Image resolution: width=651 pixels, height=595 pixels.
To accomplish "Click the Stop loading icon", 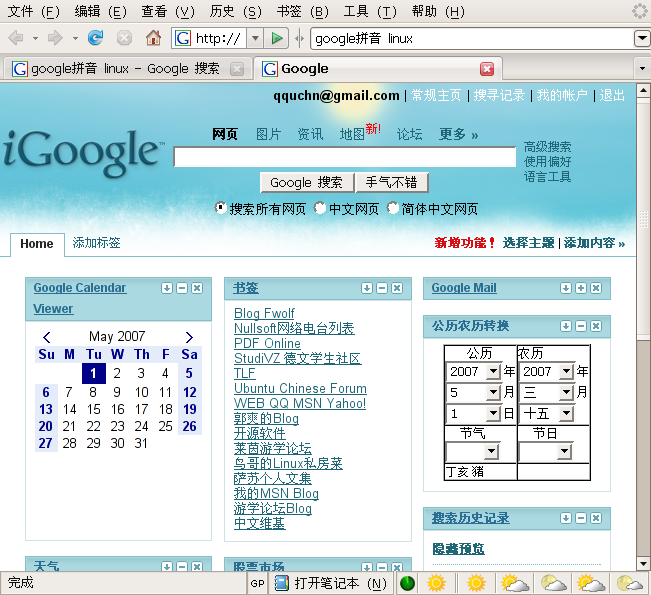I will 124,38.
